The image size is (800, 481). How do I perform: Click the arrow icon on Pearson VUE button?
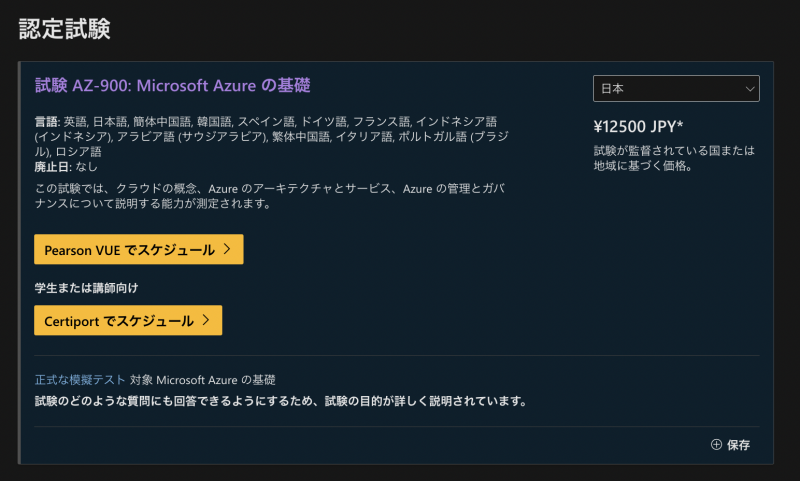pos(227,250)
